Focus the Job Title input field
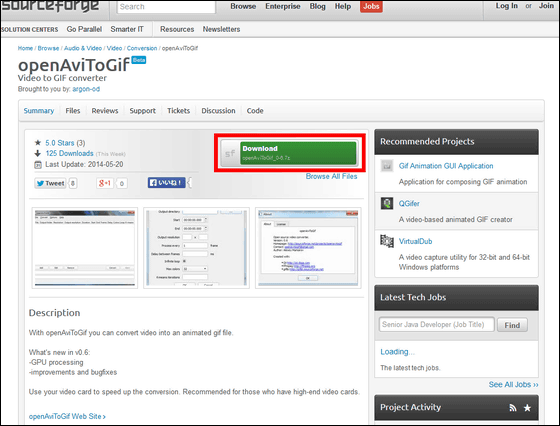Screen dimensions: 560x426 click(x=436, y=325)
